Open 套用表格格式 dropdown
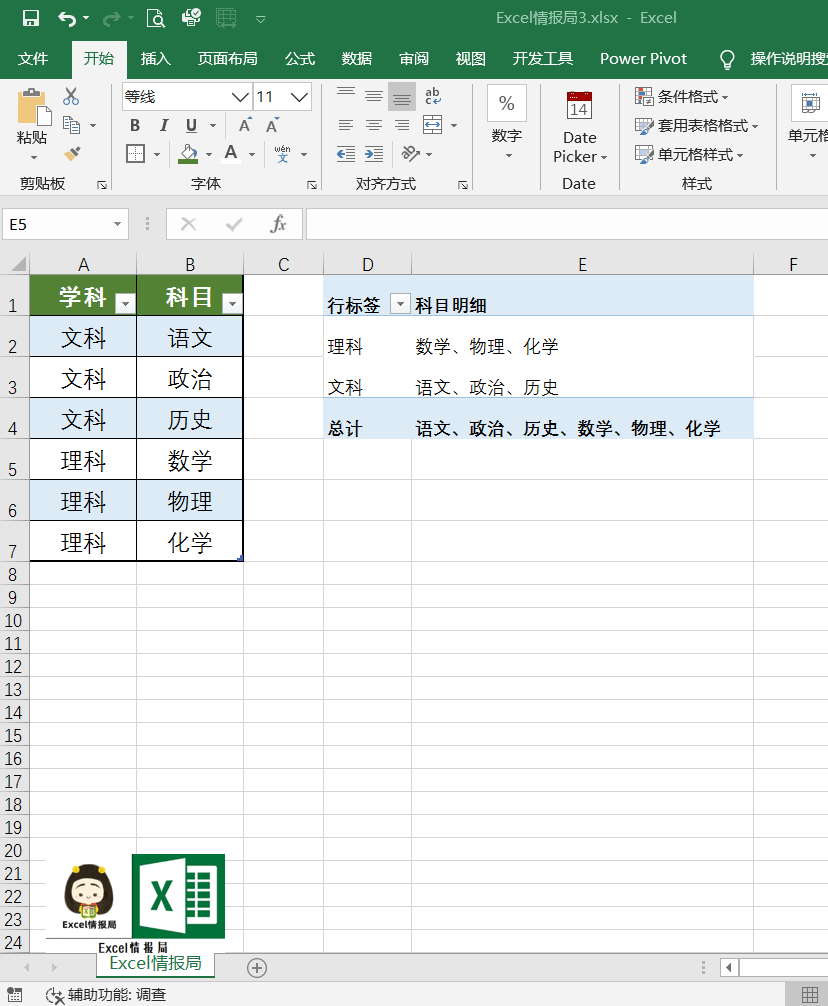Screen dimensions: 828x1006 696,126
